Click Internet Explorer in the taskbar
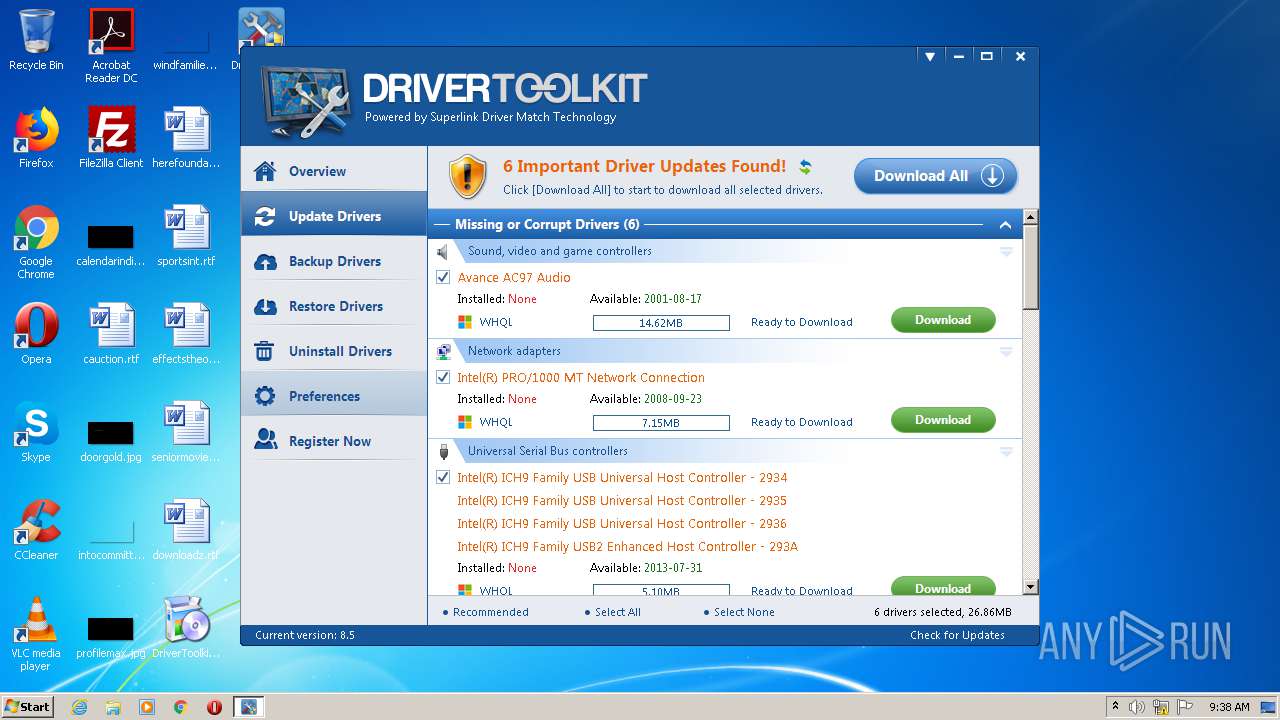Viewport: 1280px width, 720px height. tap(79, 707)
